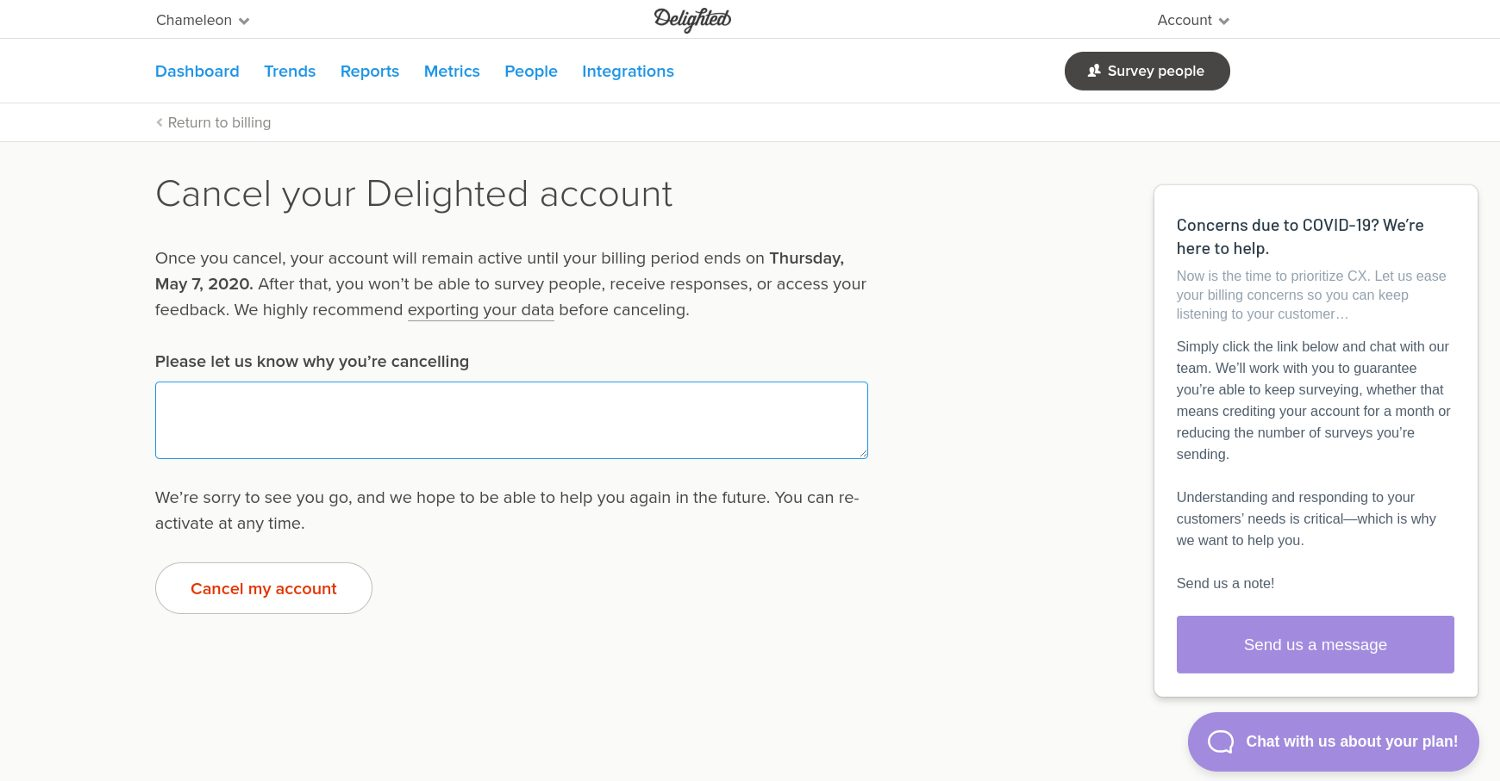The image size is (1500, 781).
Task: Open the Trends section
Action: coord(290,71)
